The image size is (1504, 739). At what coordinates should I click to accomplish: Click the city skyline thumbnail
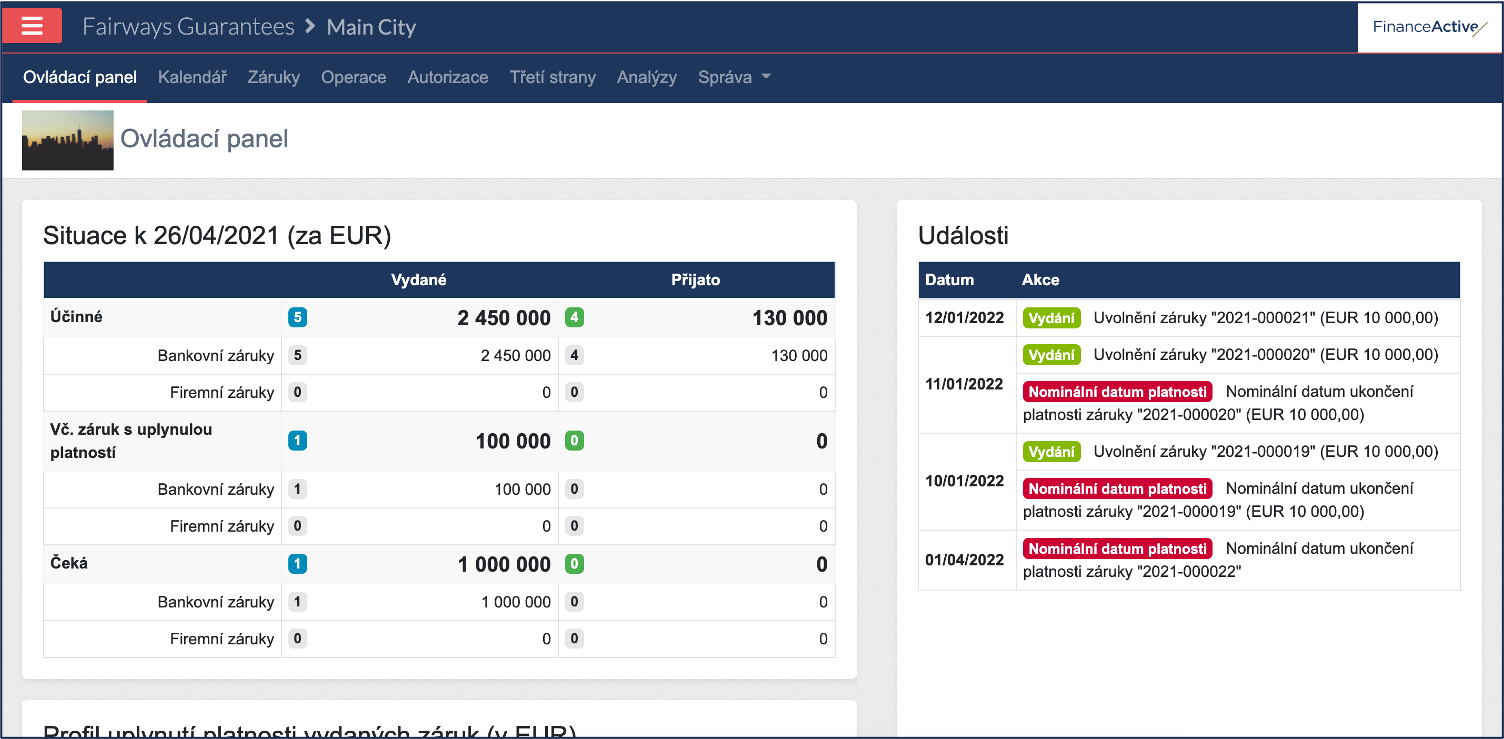(67, 140)
